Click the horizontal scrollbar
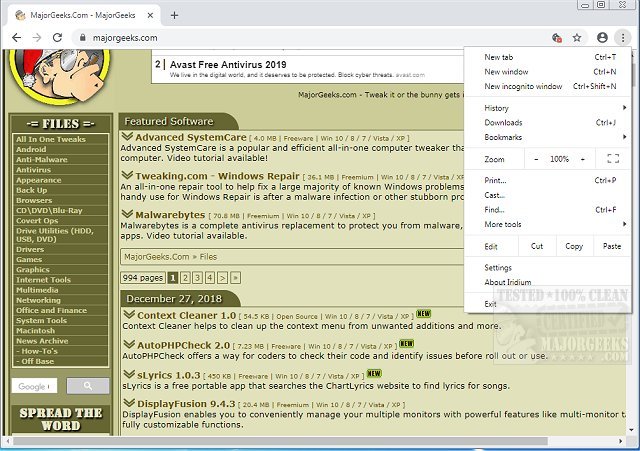This screenshot has height=451, width=640. (280, 441)
